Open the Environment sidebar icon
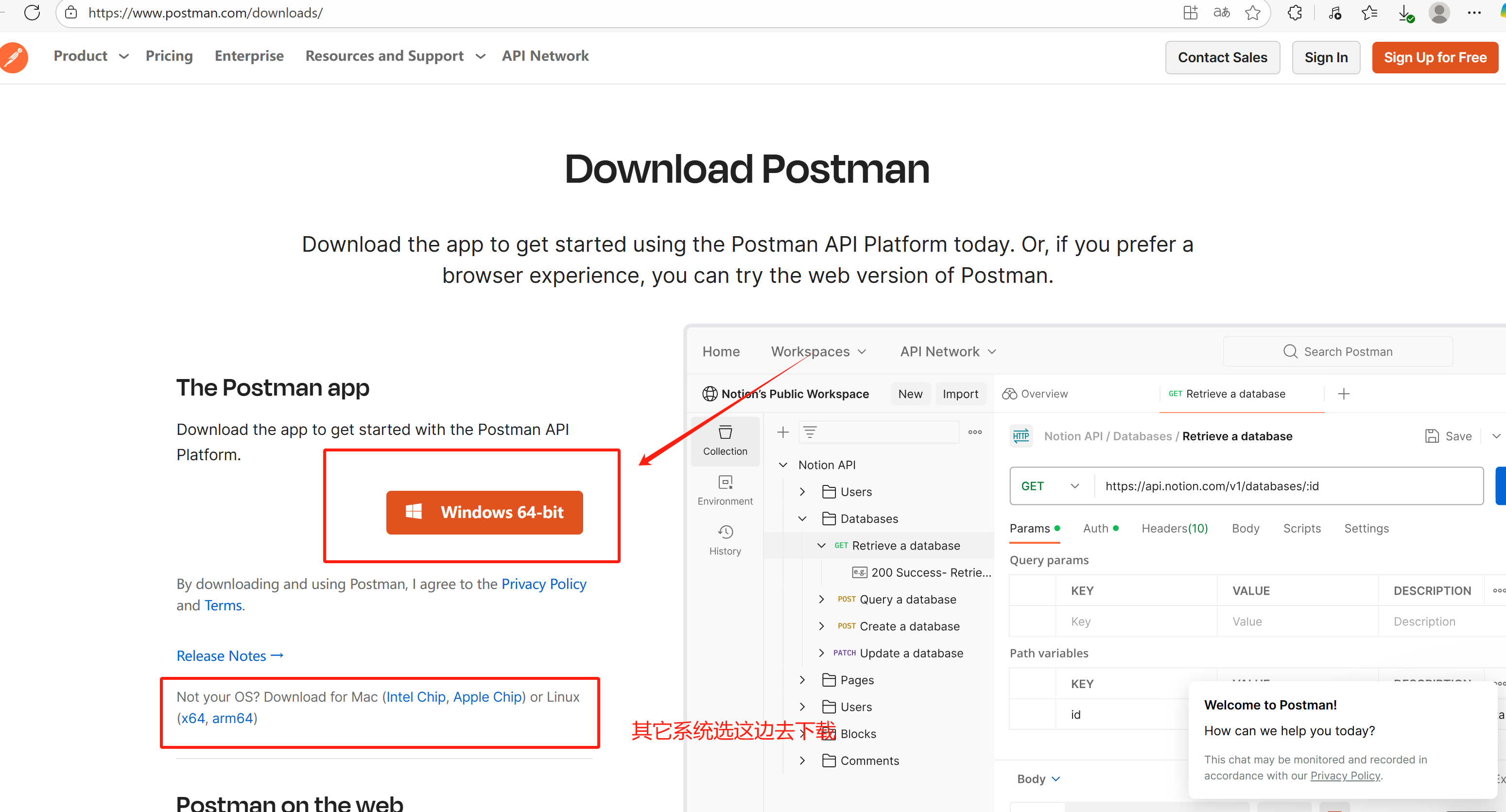Viewport: 1506px width, 812px height. click(725, 490)
